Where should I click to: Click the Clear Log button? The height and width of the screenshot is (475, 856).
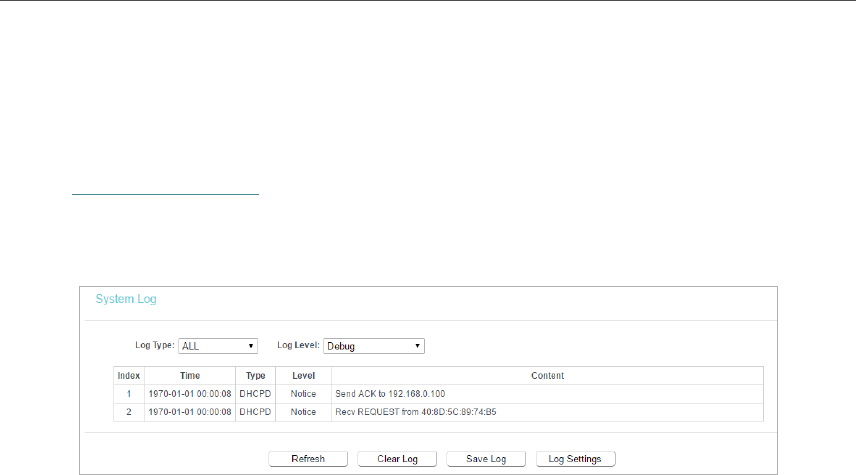pos(397,459)
